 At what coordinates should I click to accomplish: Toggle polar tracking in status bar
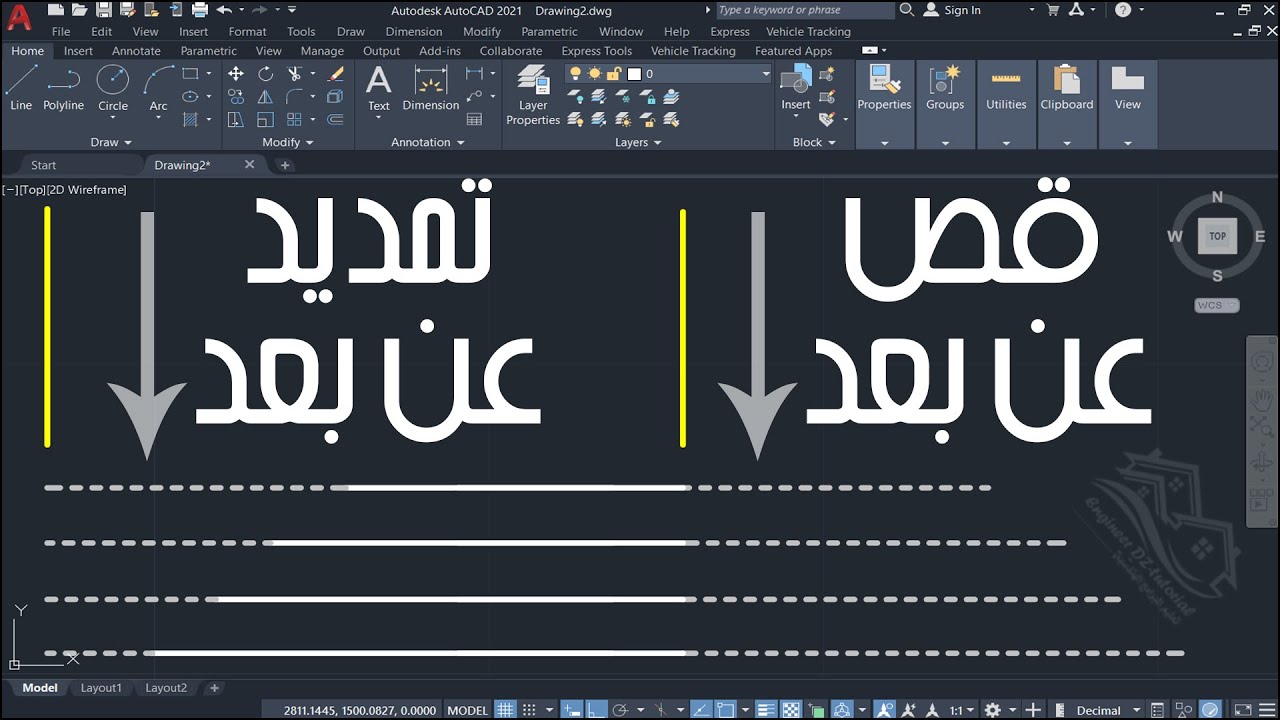(x=622, y=710)
